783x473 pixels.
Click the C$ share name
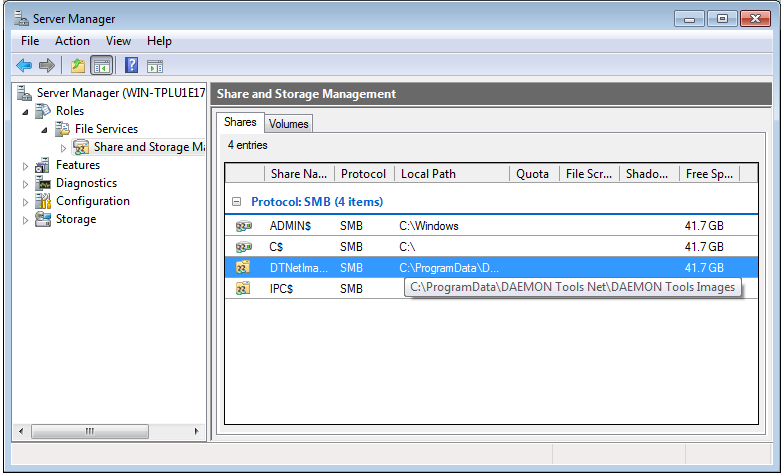click(276, 247)
